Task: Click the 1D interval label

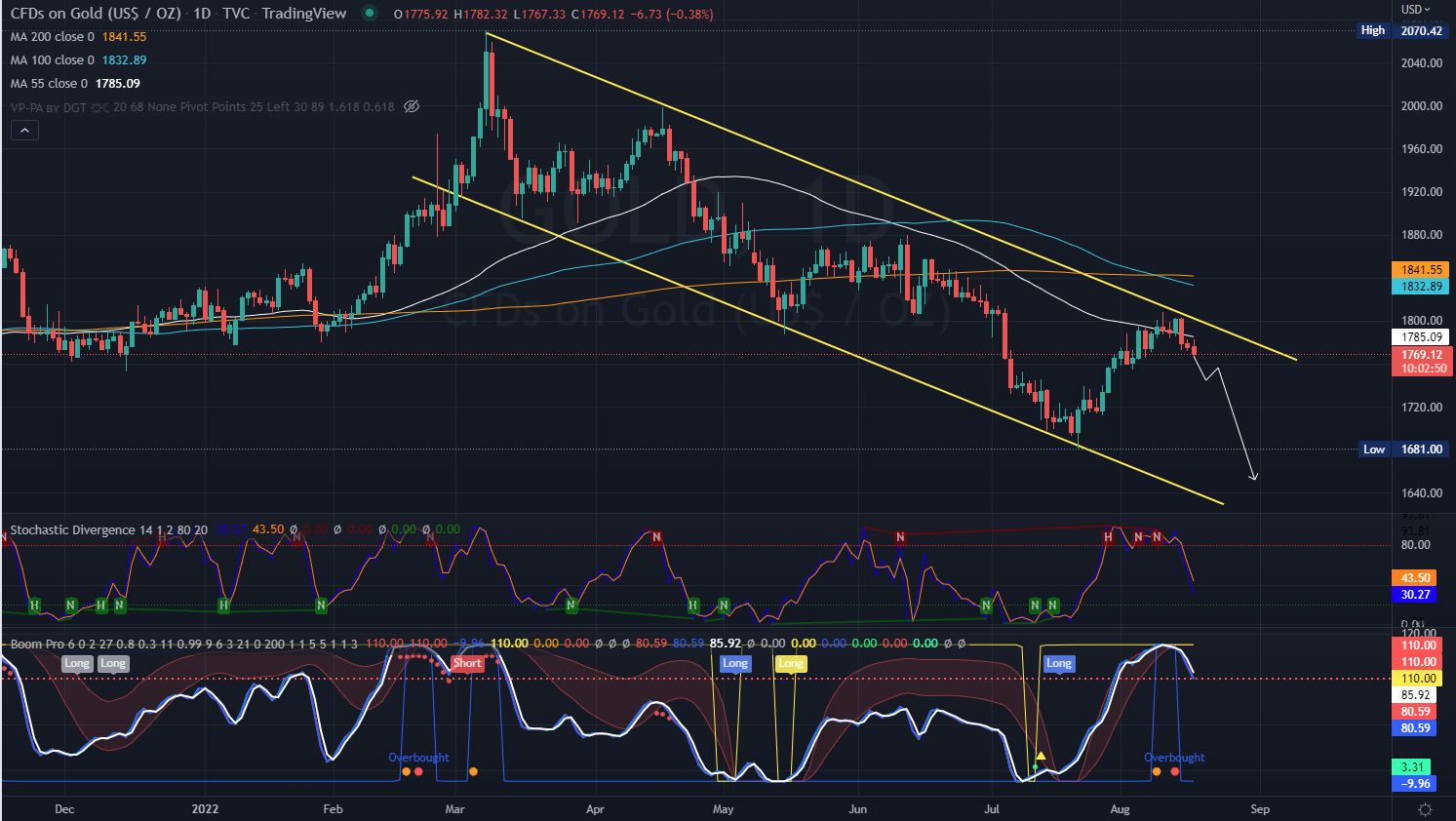Action: [202, 14]
